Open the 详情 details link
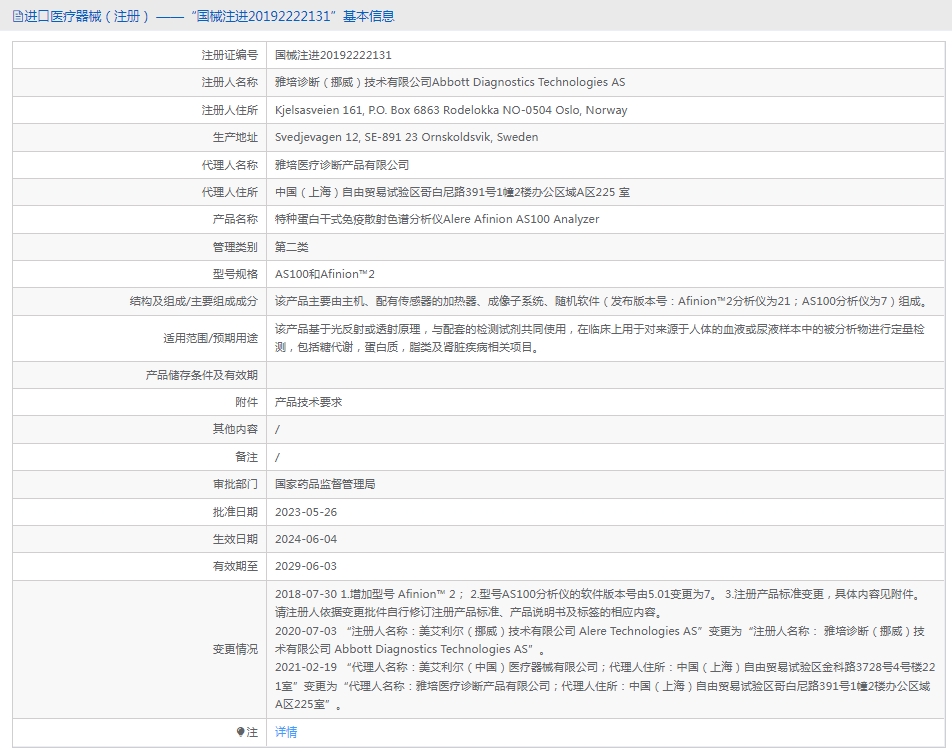 pos(286,732)
